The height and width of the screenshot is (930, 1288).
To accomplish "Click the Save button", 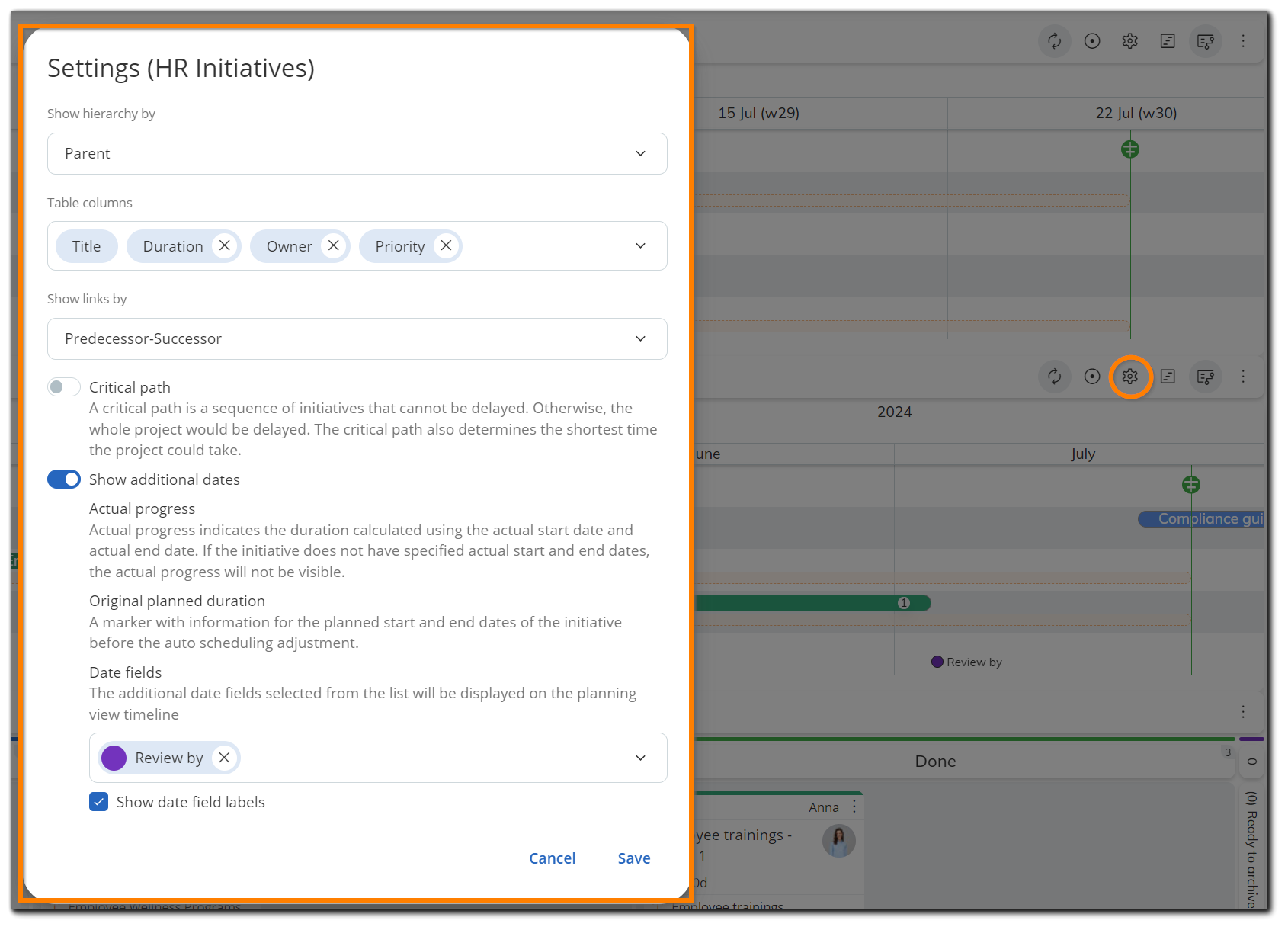I will point(633,858).
